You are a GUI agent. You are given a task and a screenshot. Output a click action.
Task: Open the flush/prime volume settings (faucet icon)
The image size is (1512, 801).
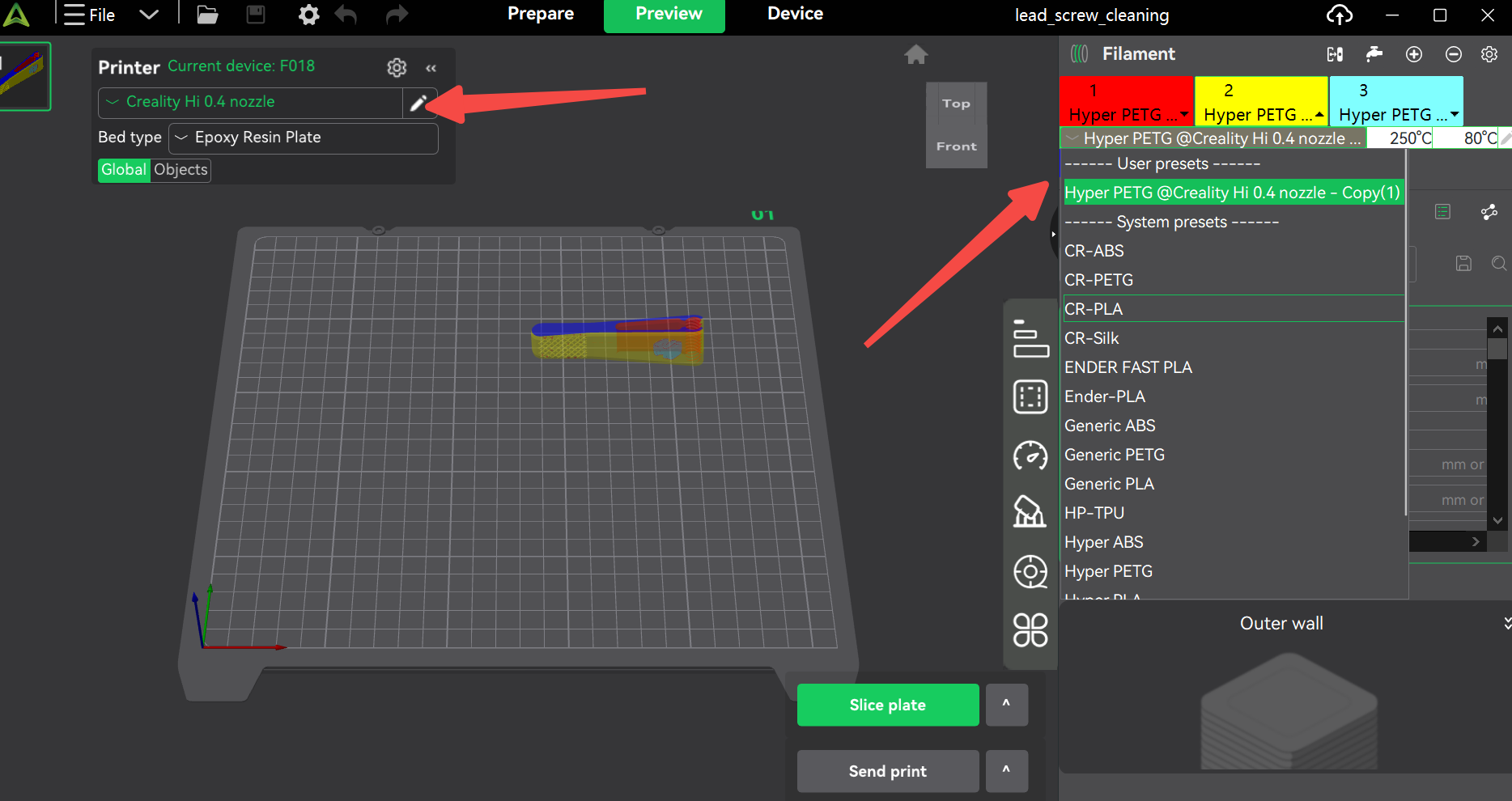click(1374, 54)
